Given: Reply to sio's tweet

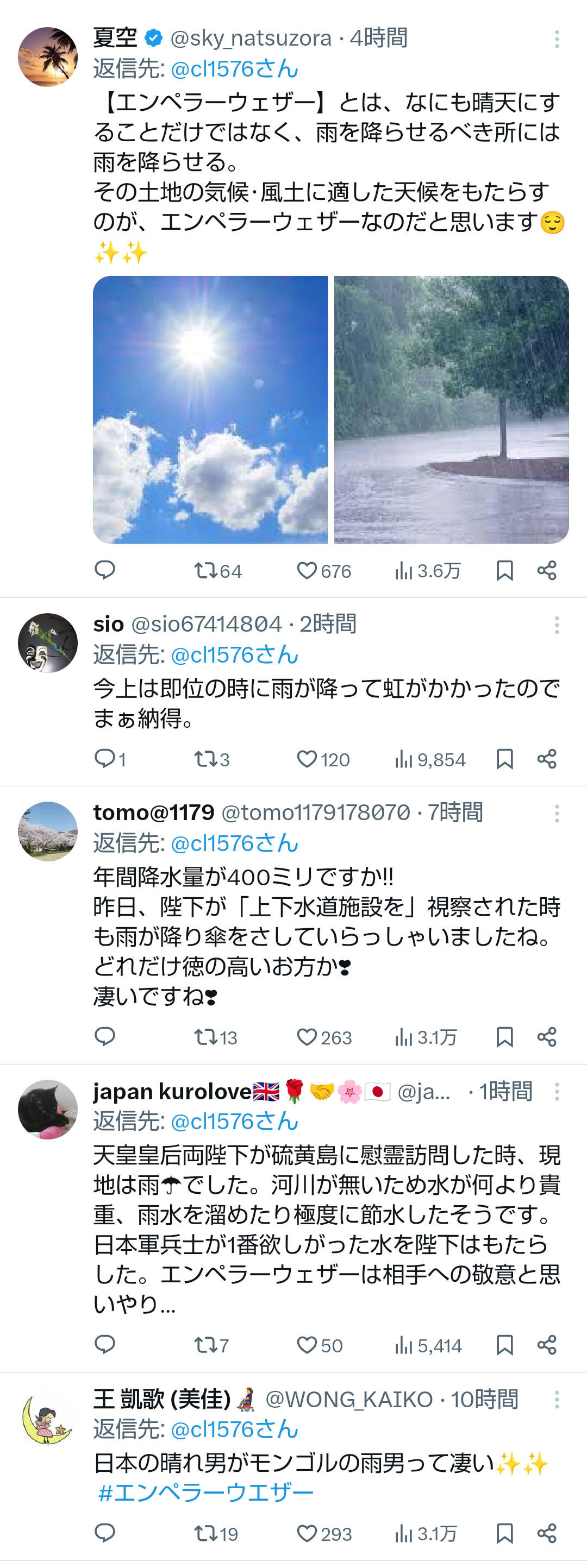Looking at the screenshot, I should point(110,759).
